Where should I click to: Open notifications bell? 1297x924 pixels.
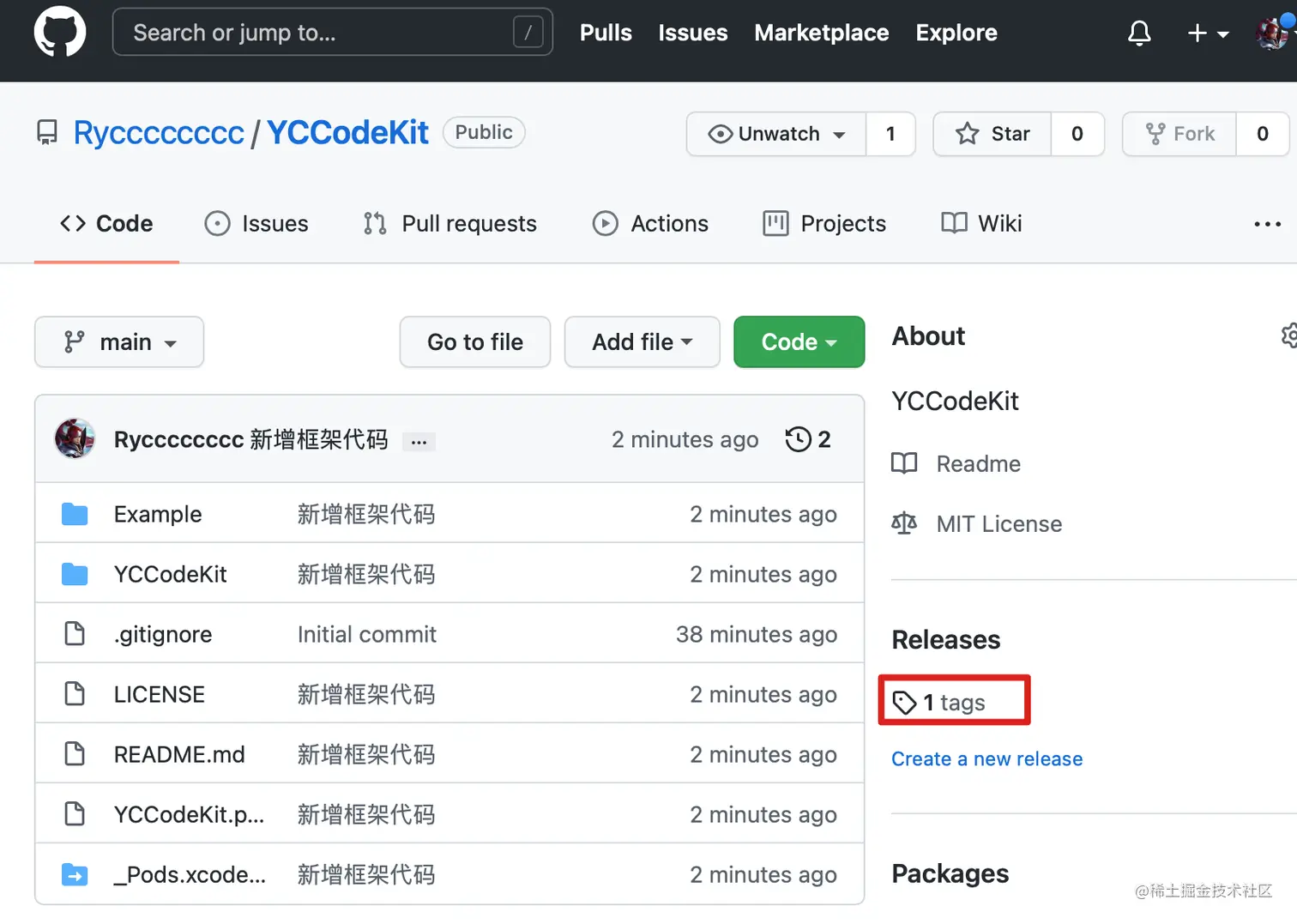pyautogui.click(x=1139, y=33)
